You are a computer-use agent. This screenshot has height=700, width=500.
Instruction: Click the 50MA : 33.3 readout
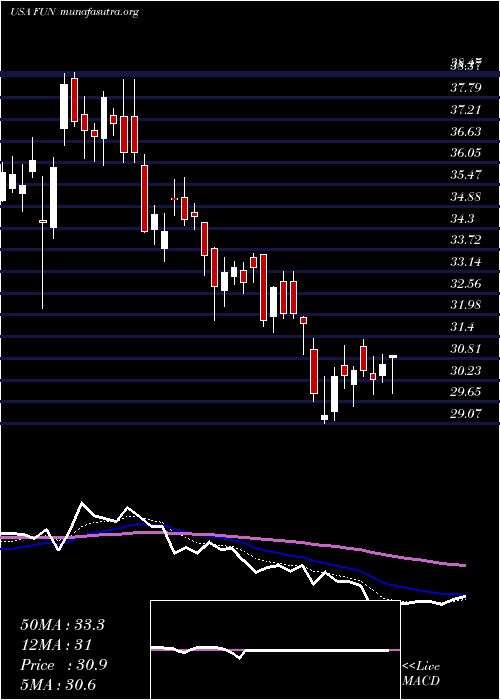[62, 625]
